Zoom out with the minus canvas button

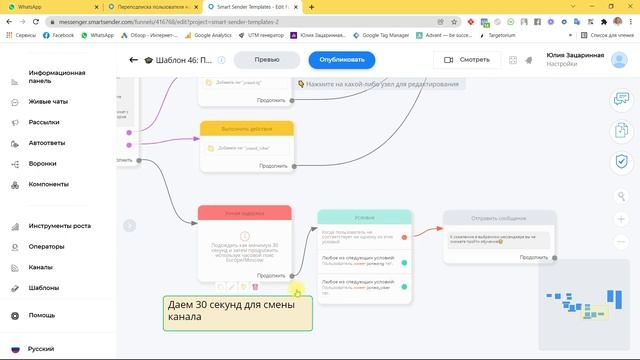pyautogui.click(x=621, y=242)
